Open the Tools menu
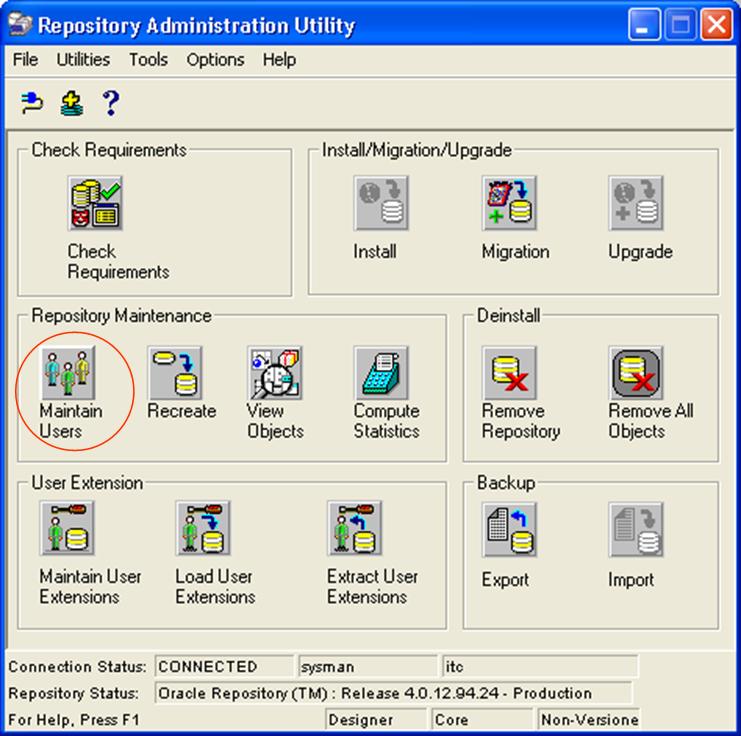 click(x=148, y=60)
